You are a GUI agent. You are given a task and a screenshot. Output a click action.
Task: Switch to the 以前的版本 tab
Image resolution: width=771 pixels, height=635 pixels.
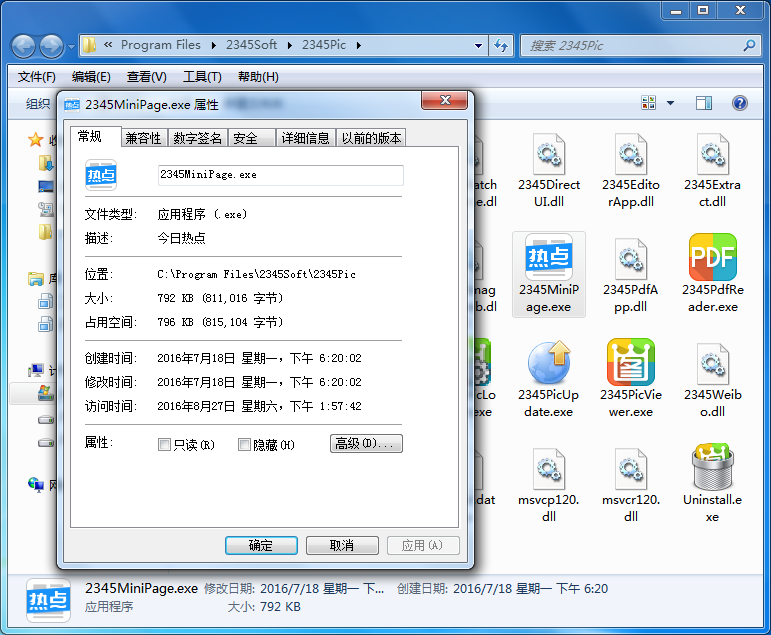(371, 138)
